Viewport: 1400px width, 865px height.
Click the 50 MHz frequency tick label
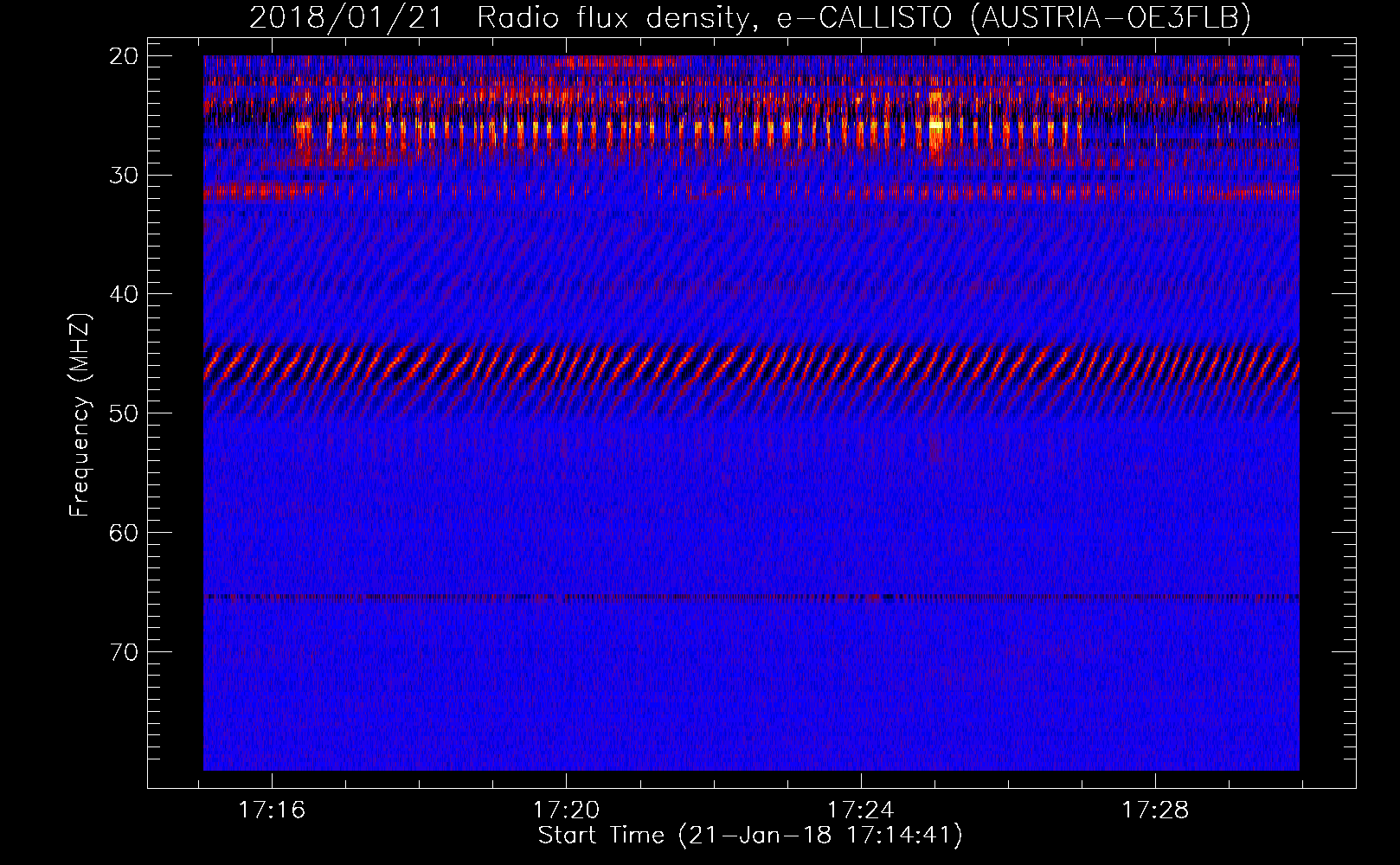(x=125, y=413)
